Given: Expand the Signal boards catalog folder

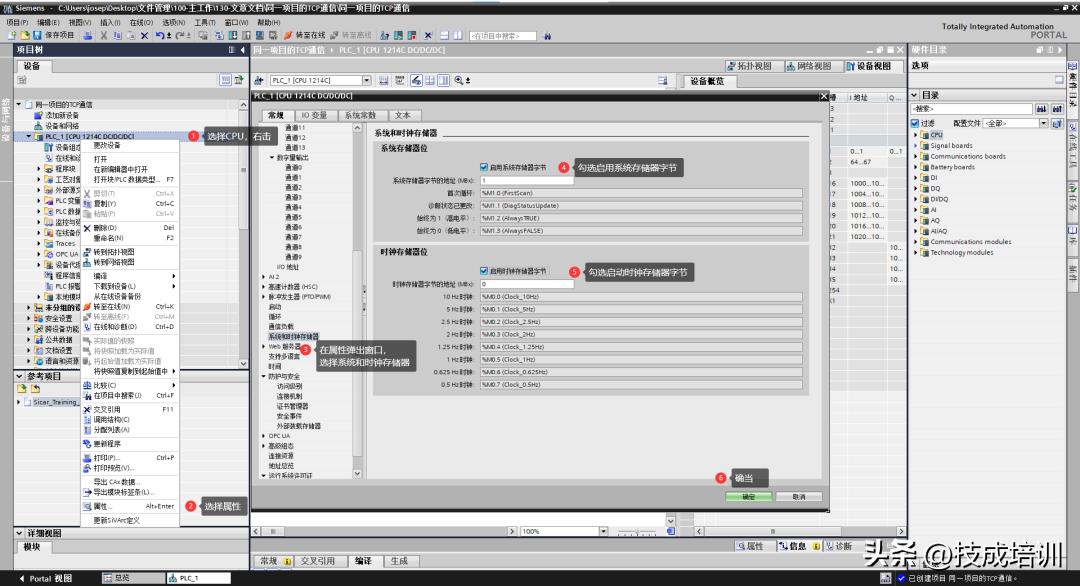Looking at the screenshot, I should pos(915,146).
